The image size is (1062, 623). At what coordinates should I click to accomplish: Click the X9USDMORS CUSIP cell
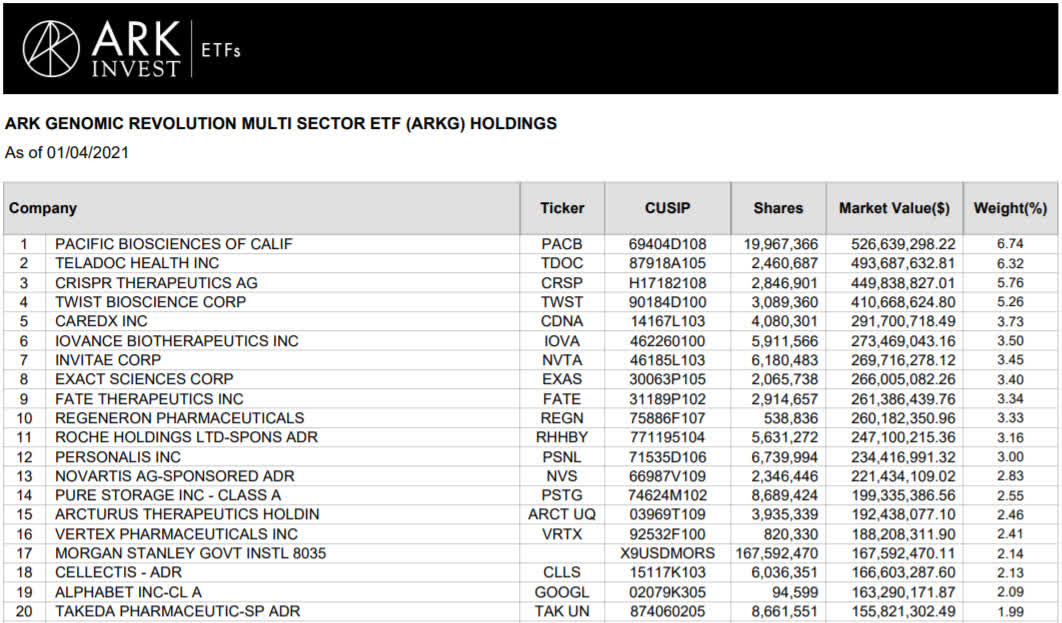click(x=667, y=554)
